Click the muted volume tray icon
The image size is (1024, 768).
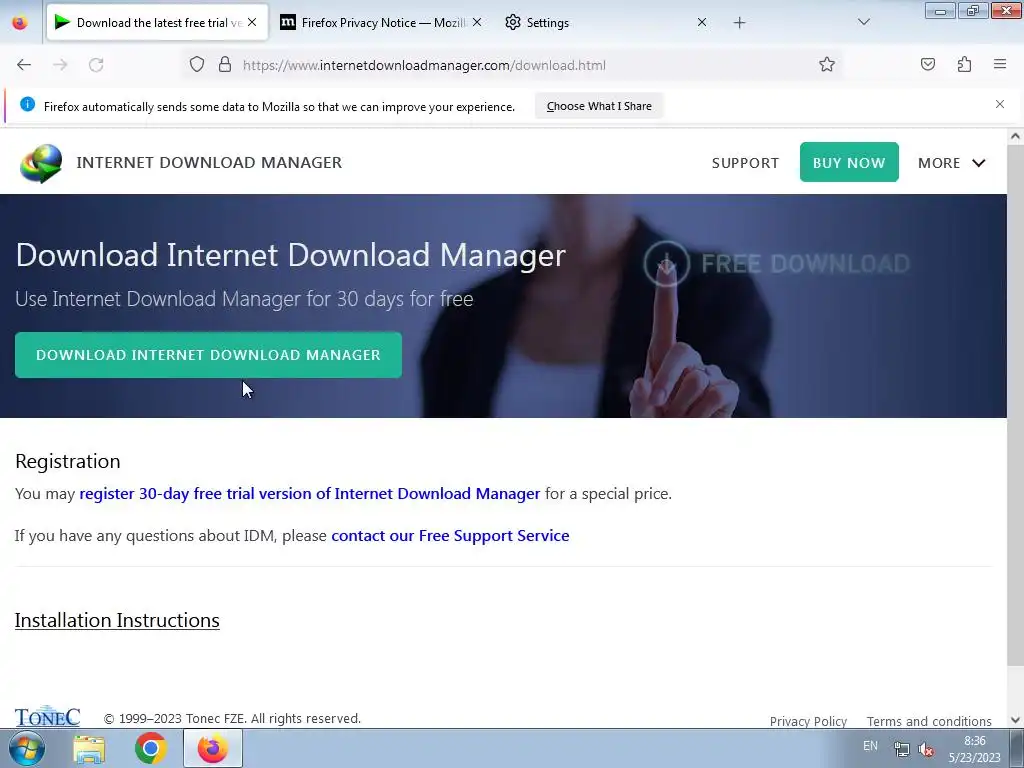coord(925,749)
